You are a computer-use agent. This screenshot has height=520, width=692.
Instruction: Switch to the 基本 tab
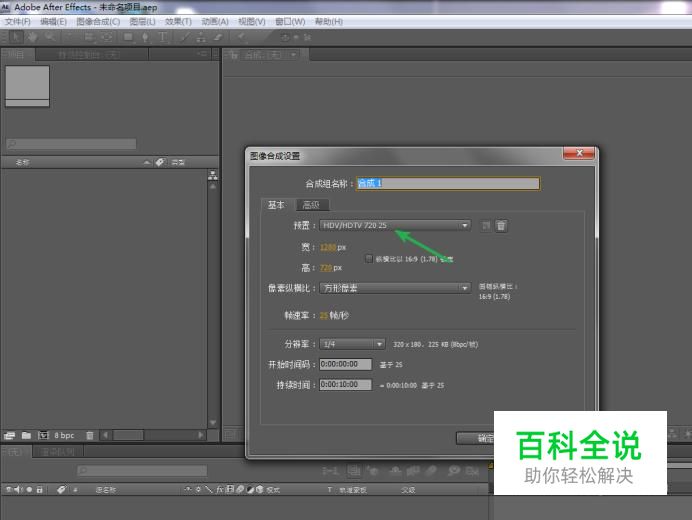275,205
